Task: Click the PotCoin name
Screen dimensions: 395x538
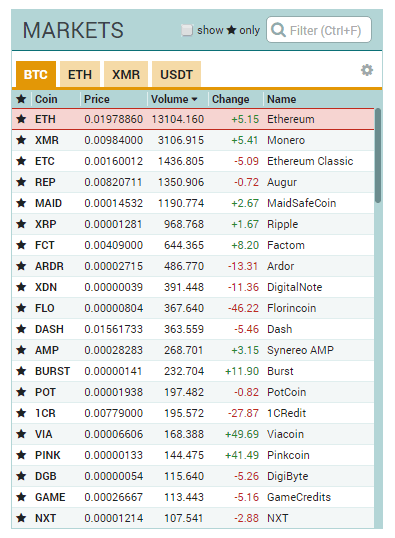Action: pyautogui.click(x=286, y=392)
